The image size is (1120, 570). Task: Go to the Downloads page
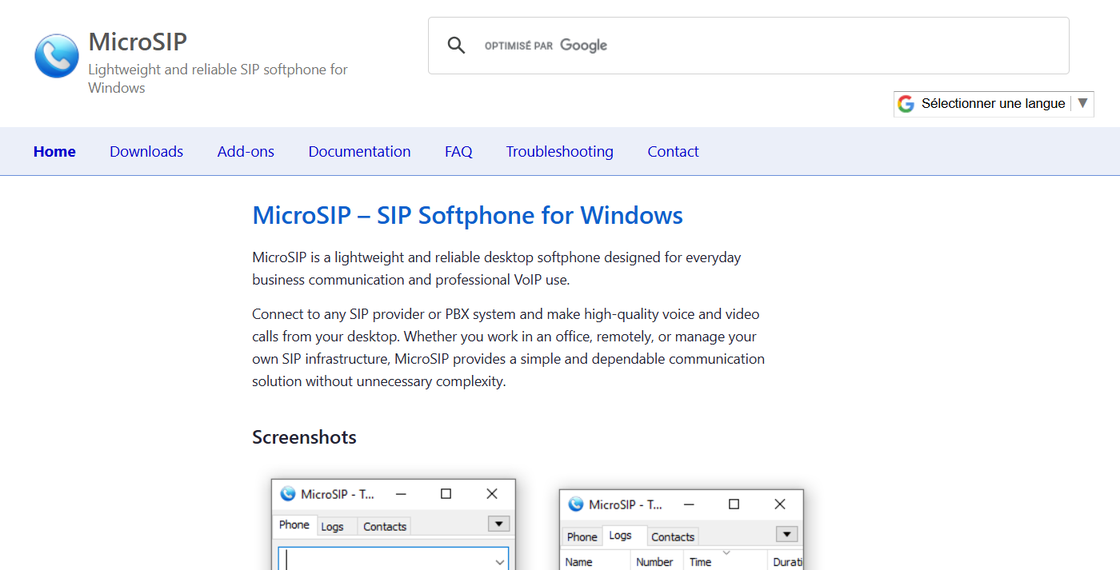pyautogui.click(x=146, y=151)
